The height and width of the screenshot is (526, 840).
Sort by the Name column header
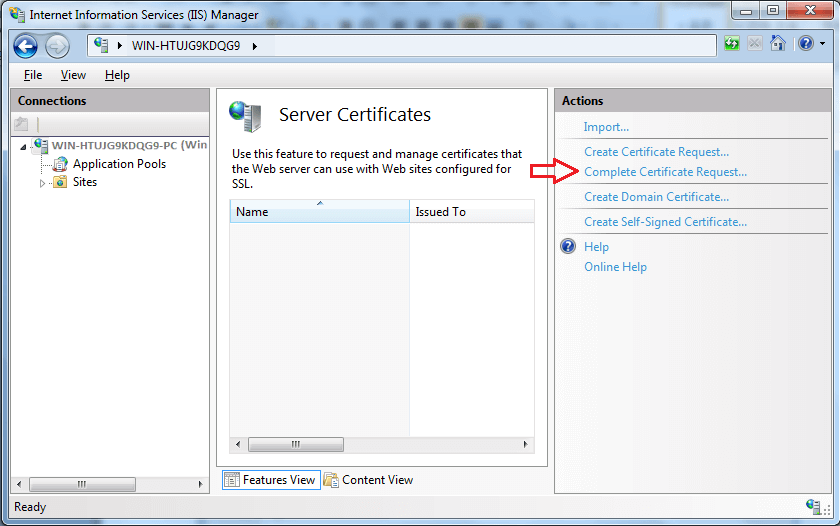pyautogui.click(x=320, y=212)
